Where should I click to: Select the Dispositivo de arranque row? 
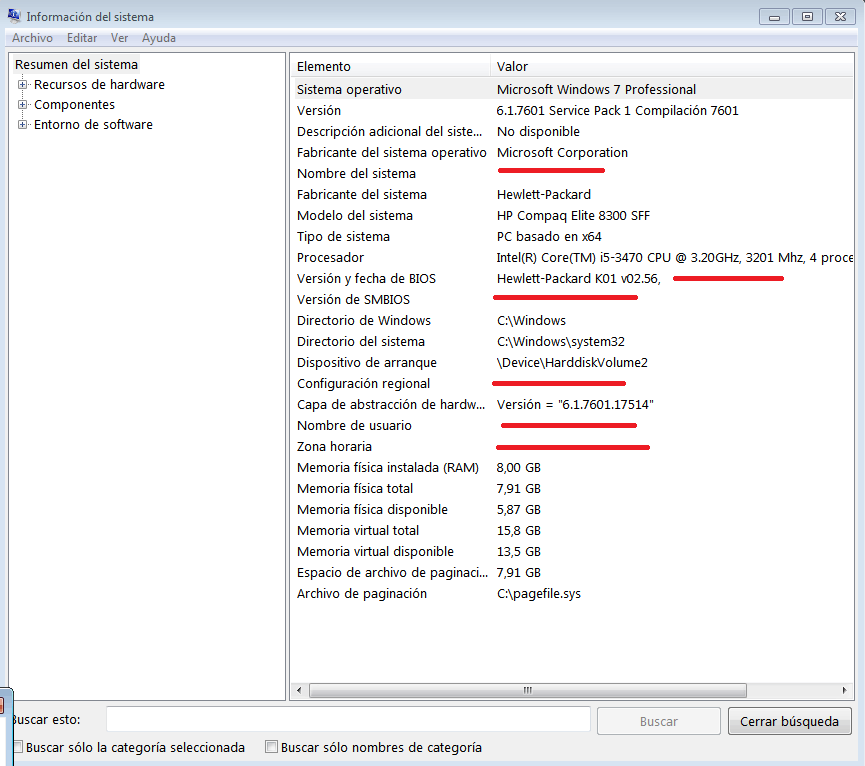point(573,362)
